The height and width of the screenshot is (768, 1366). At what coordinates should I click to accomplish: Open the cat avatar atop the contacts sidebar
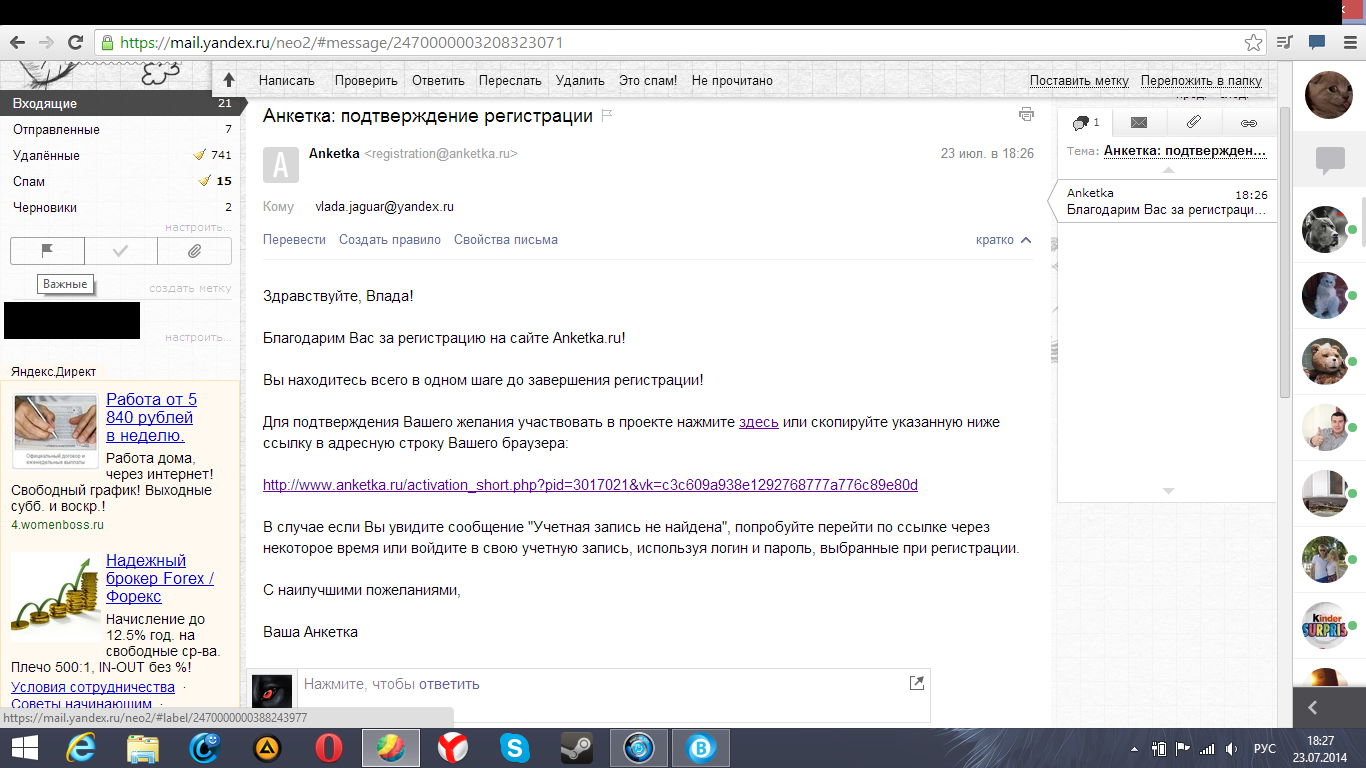[x=1329, y=95]
